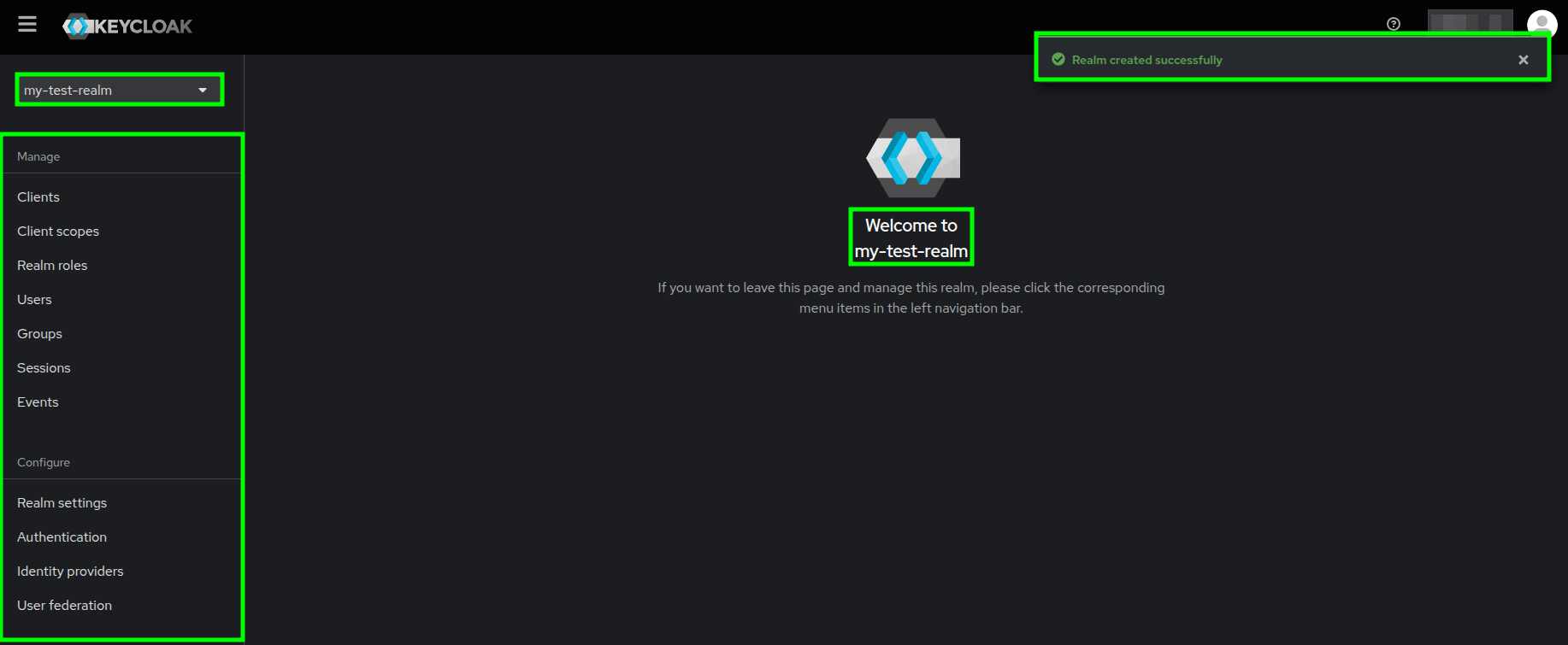Image resolution: width=1568 pixels, height=645 pixels.
Task: Click the Realm created successfully message text
Action: coord(1147,60)
